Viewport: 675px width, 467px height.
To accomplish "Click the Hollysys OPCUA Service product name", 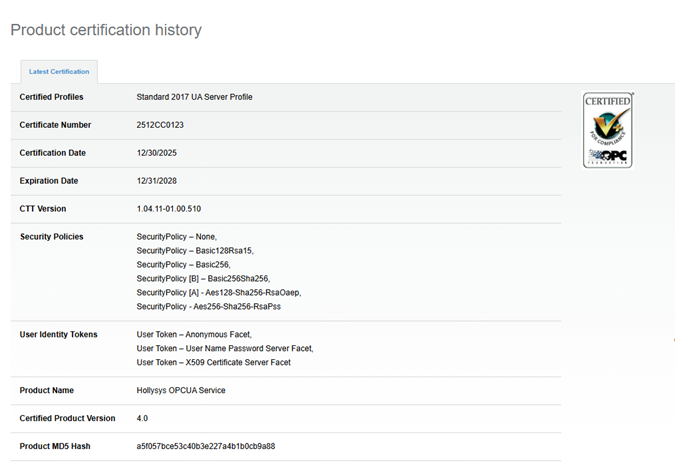I will click(181, 390).
